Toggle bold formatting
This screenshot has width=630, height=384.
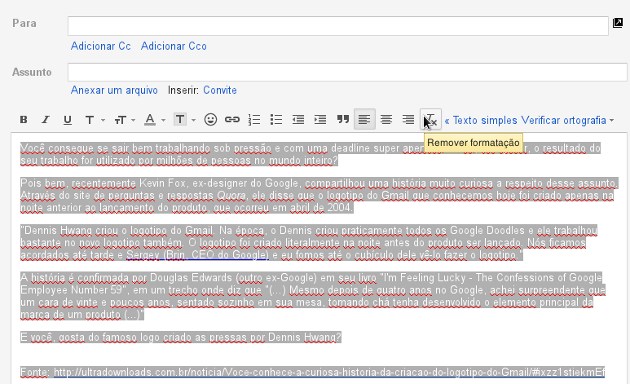pos(24,120)
